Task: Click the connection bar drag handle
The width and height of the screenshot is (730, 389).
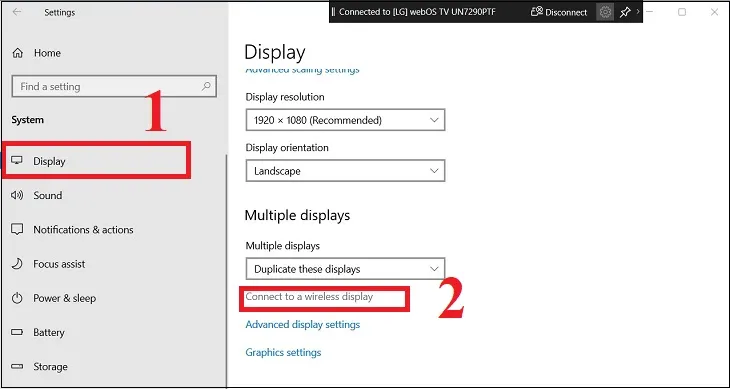Action: click(333, 12)
